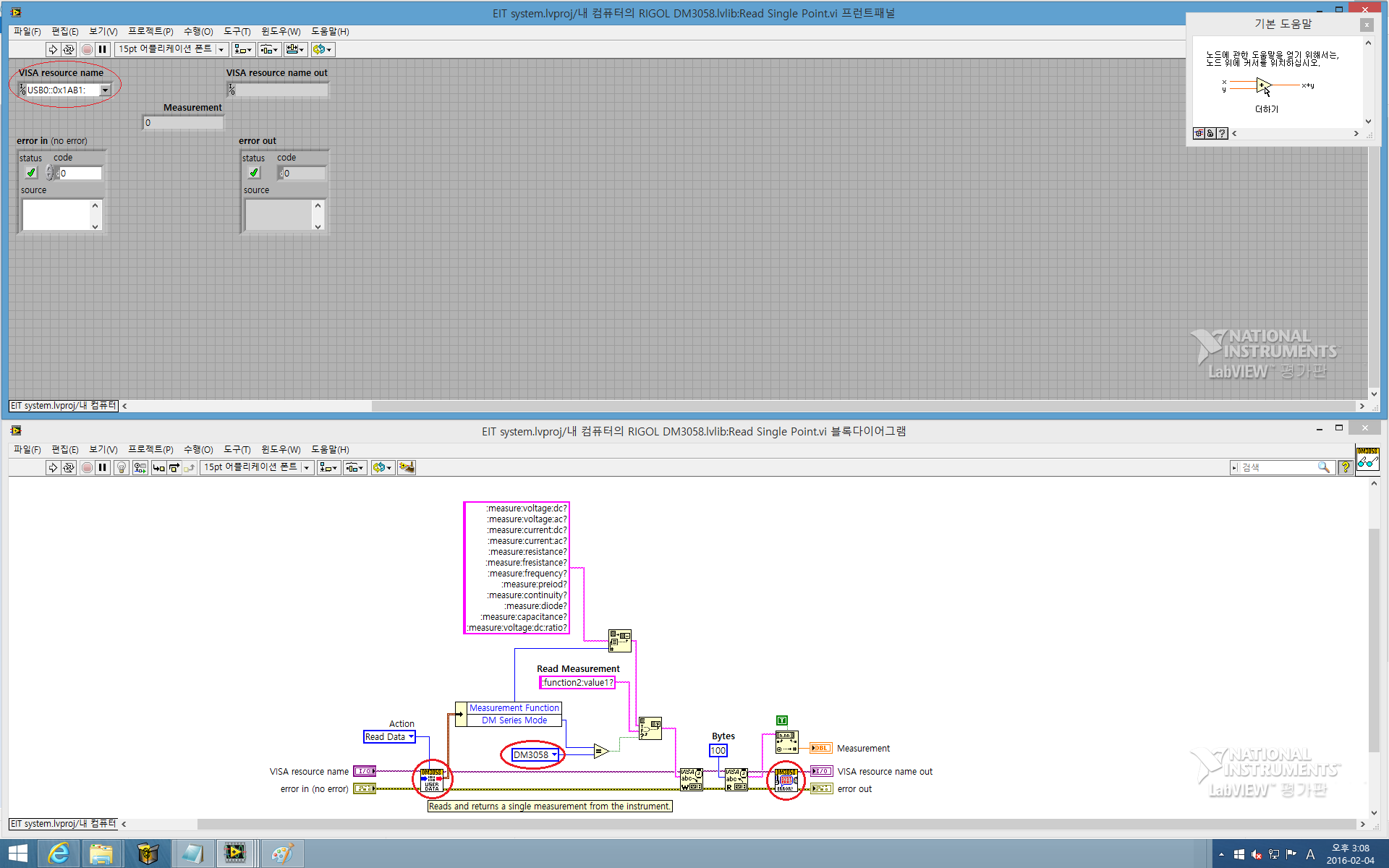Click Measurement indicator field on front panel

[x=183, y=122]
